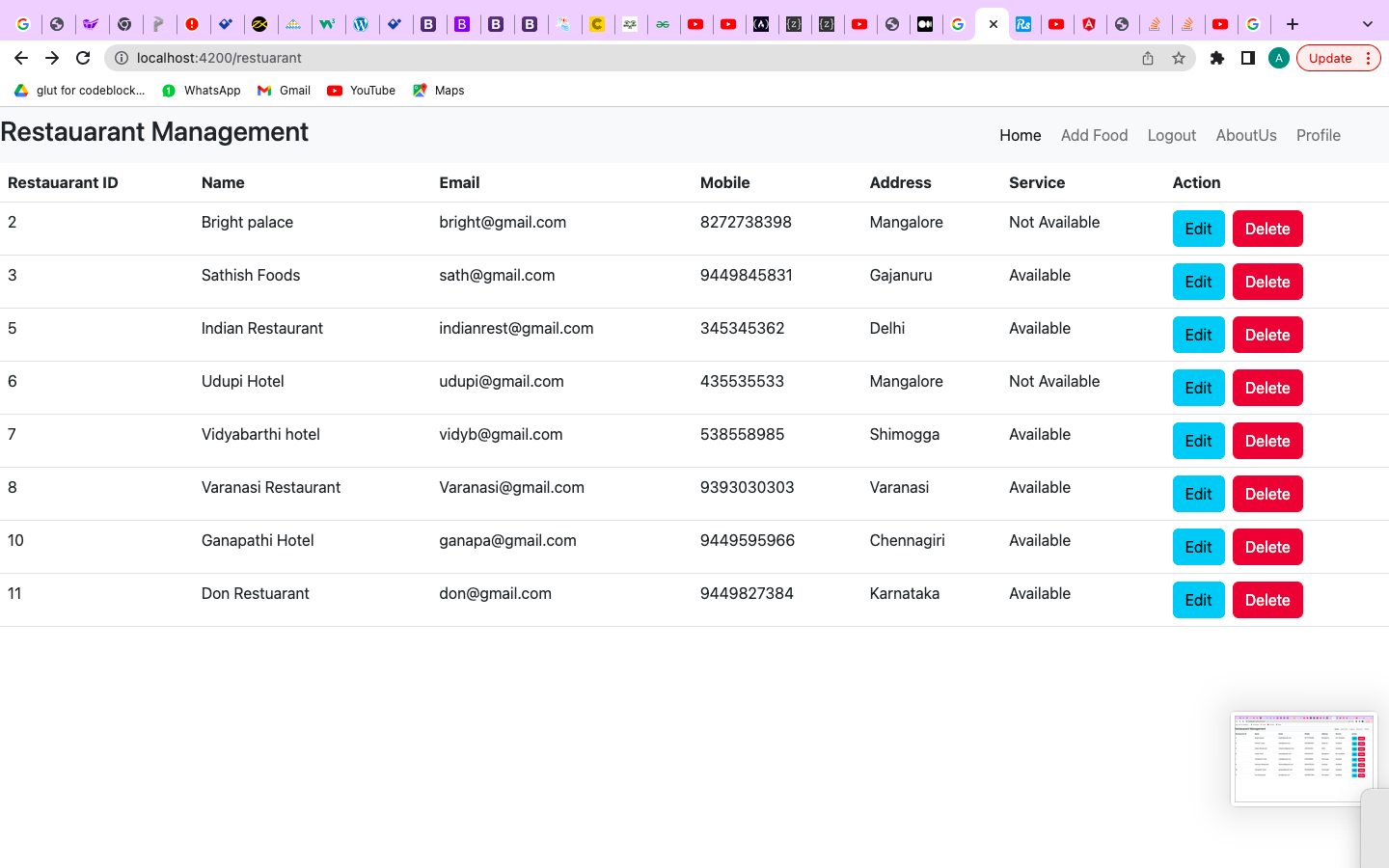Open WhatsApp from the bookmarks bar

pyautogui.click(x=201, y=90)
